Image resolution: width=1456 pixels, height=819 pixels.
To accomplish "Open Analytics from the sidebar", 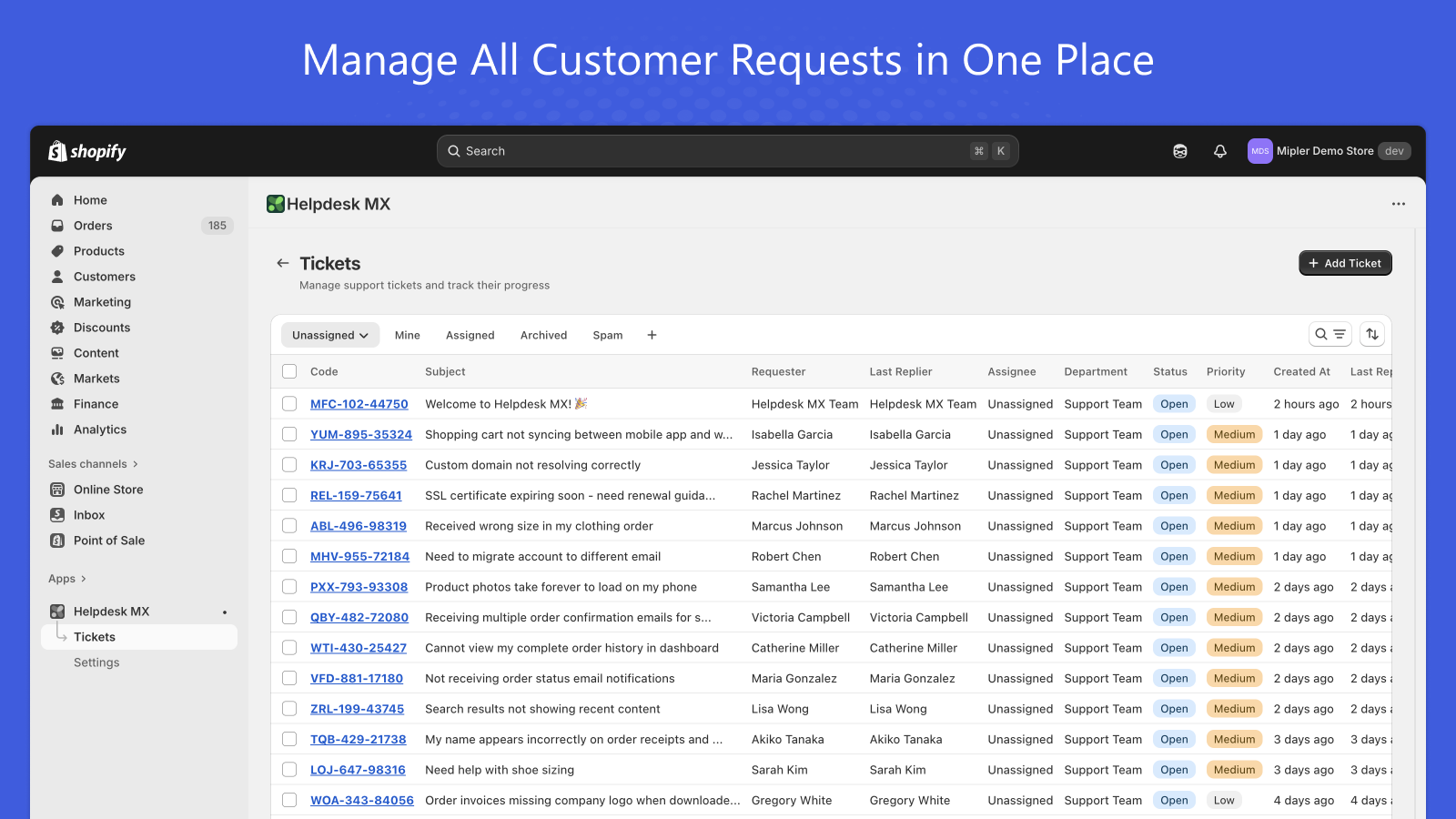I will (x=100, y=430).
